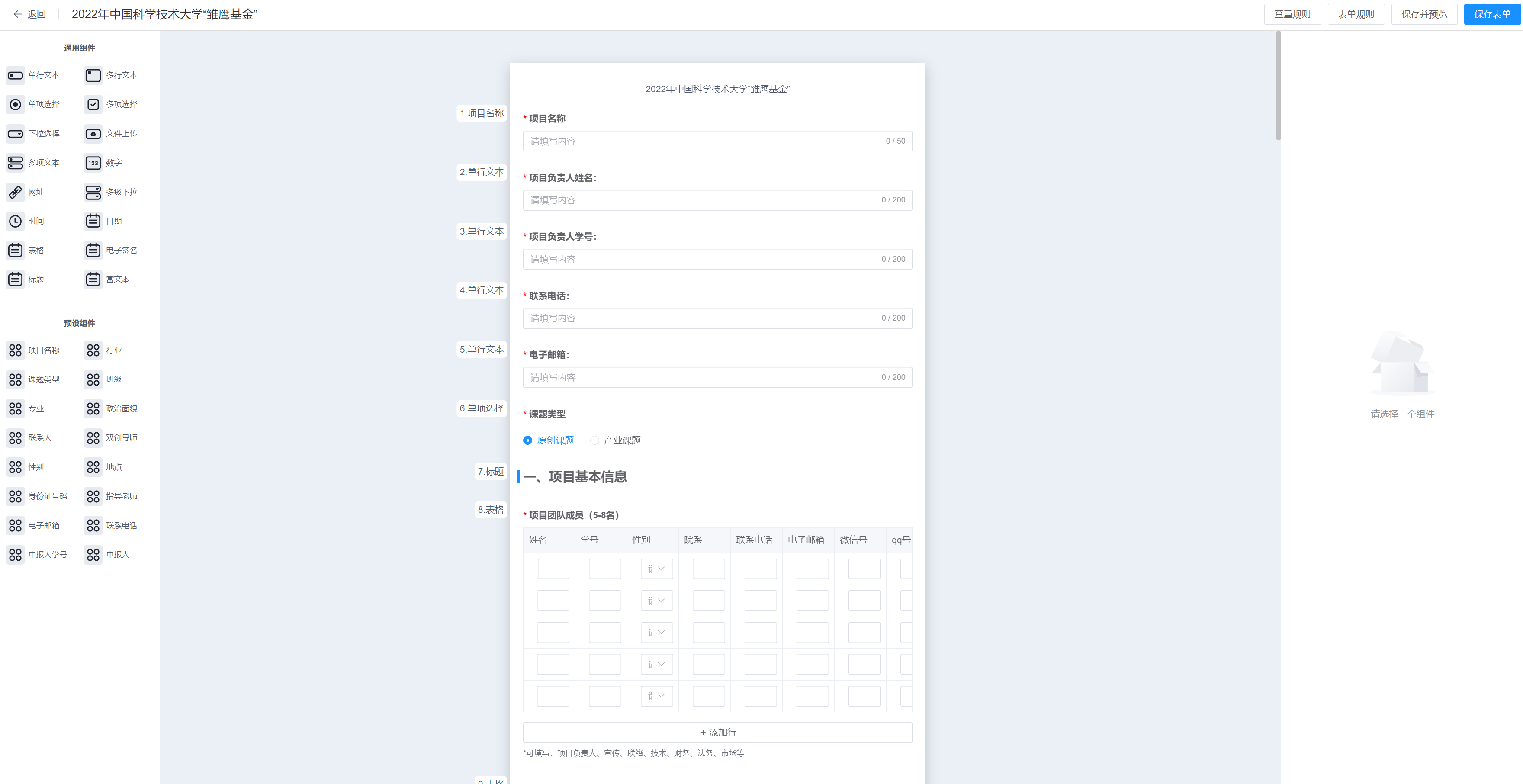This screenshot has width=1523, height=784.
Task: Pick the 时间 clock component icon
Action: (x=16, y=221)
